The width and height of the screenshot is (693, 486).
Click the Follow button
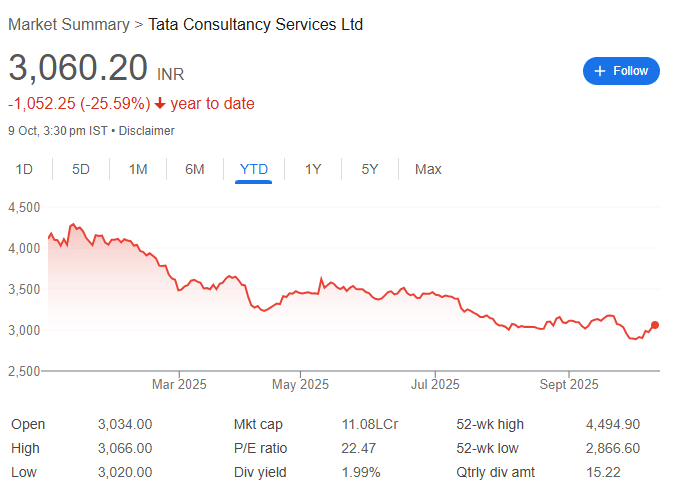point(621,71)
